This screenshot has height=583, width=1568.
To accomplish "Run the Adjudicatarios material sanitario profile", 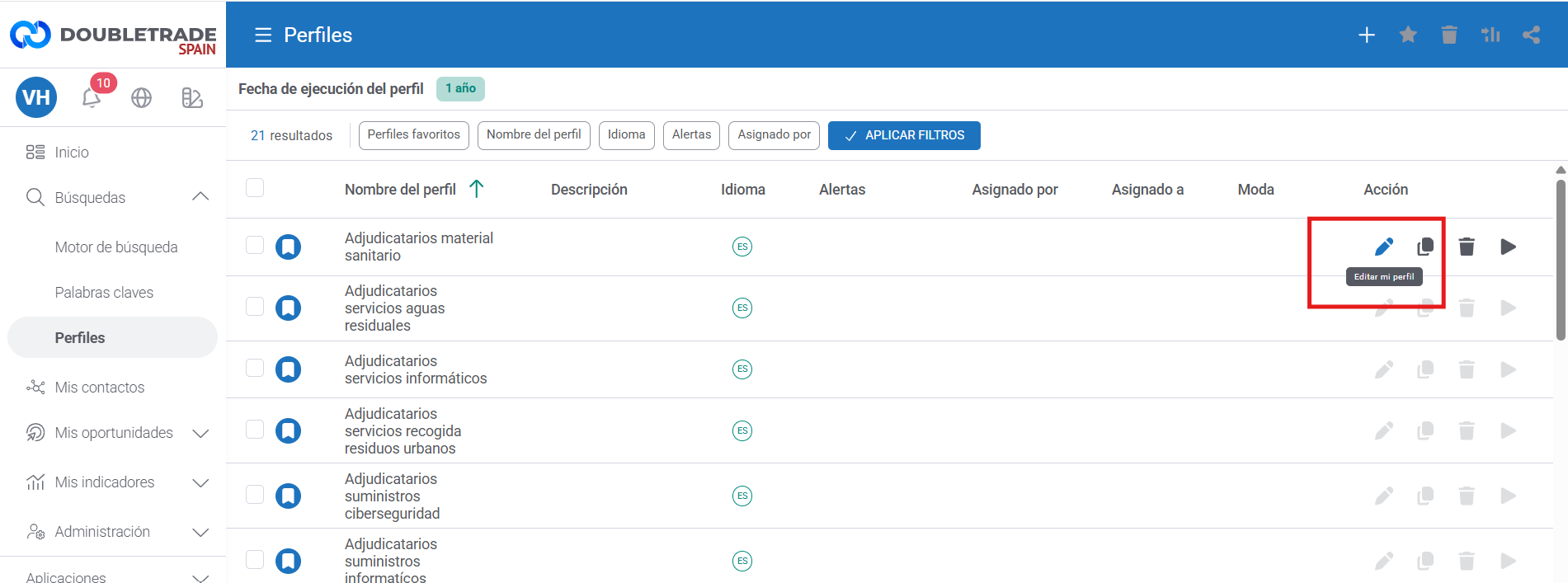I will click(x=1508, y=247).
